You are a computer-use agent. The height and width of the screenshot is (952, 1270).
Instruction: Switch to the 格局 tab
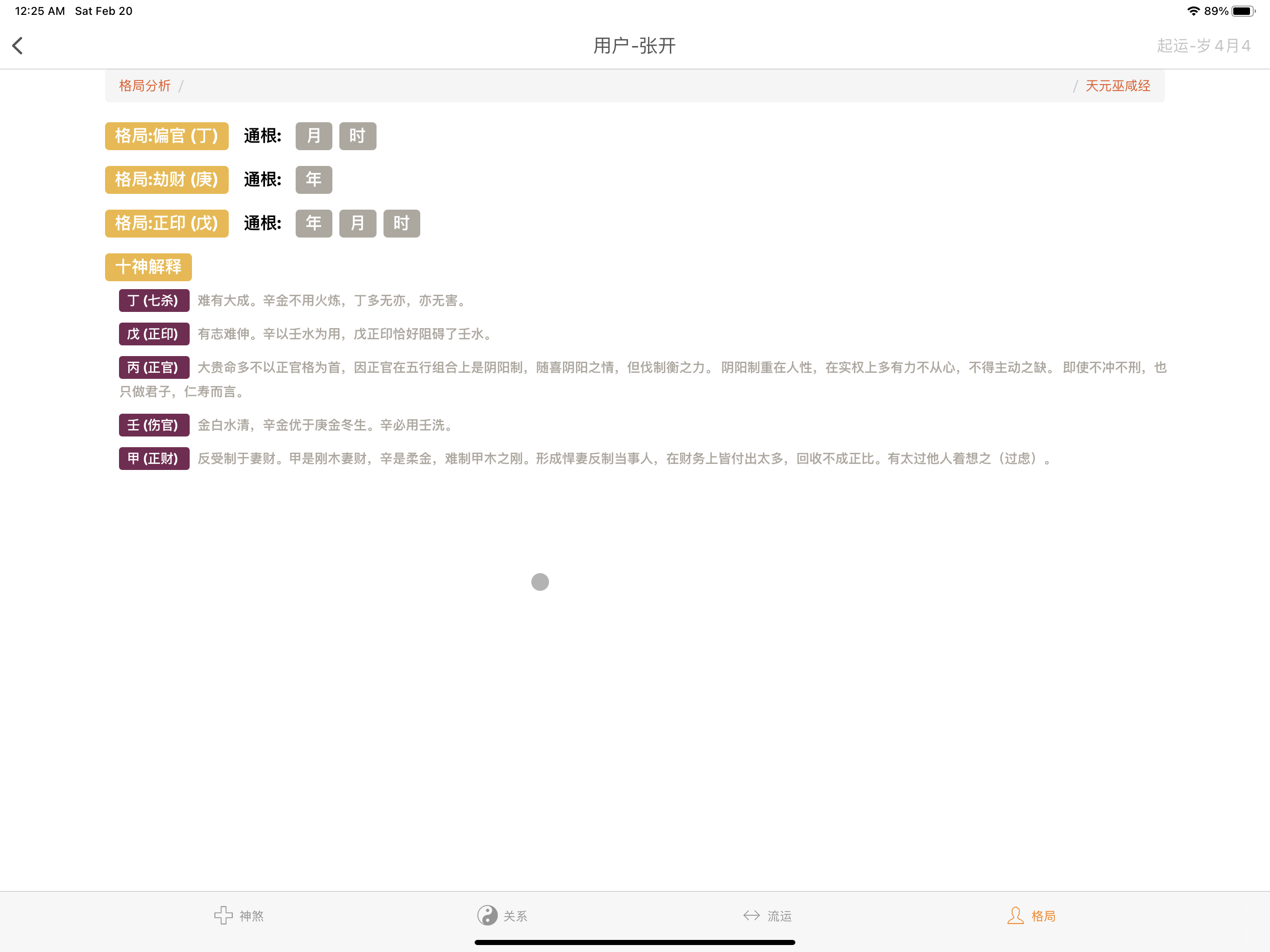click(1031, 915)
